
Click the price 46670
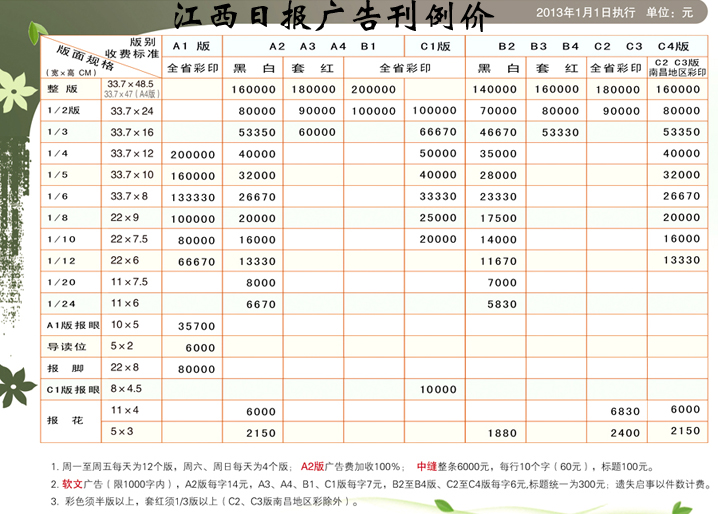(x=498, y=132)
